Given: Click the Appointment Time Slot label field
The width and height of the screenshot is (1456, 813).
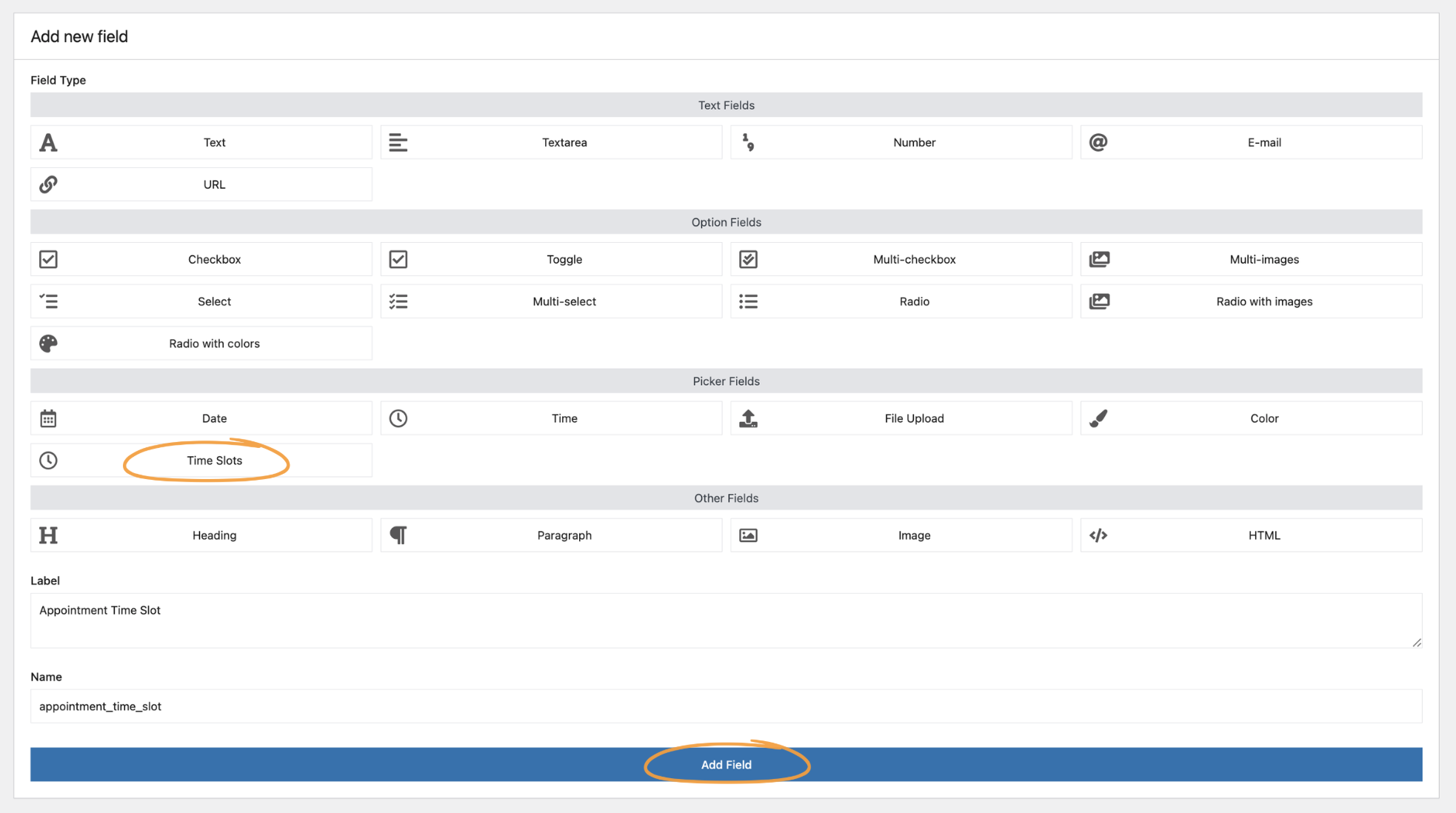Looking at the screenshot, I should pyautogui.click(x=726, y=620).
